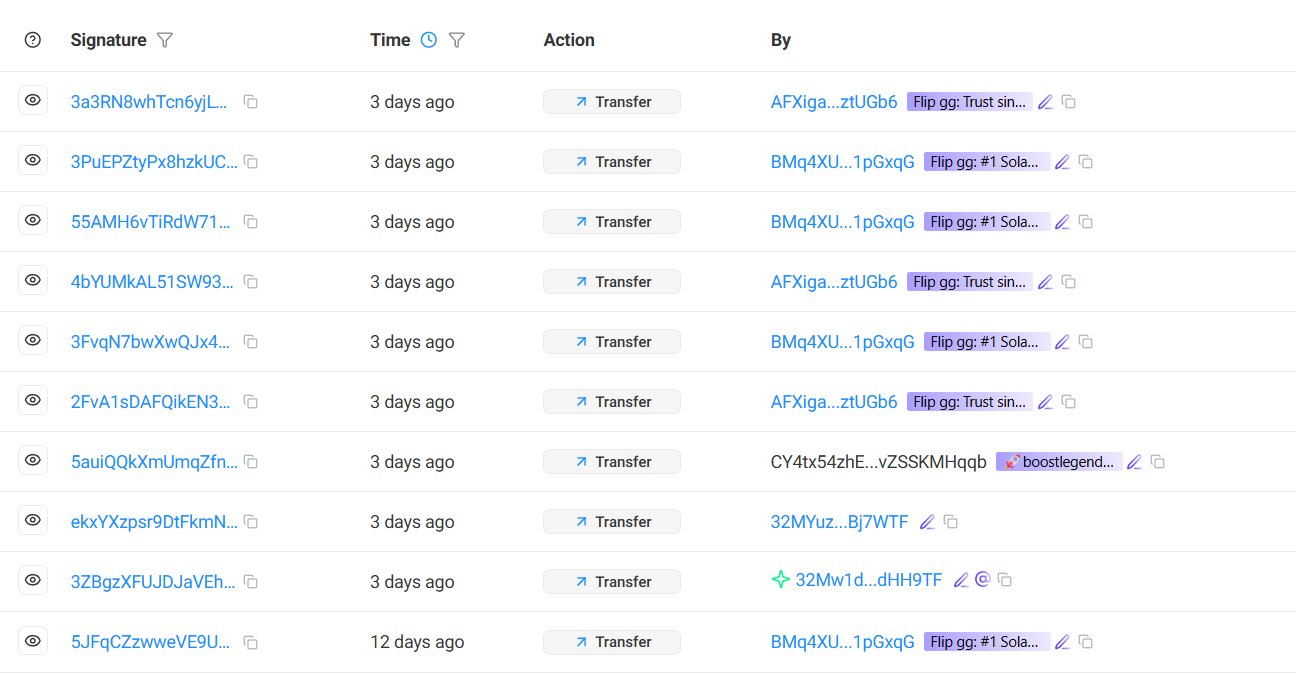Screen dimensions: 1296x675
Task: Open the ekxYXzpsr9DtFkmN signature link
Action: point(155,522)
